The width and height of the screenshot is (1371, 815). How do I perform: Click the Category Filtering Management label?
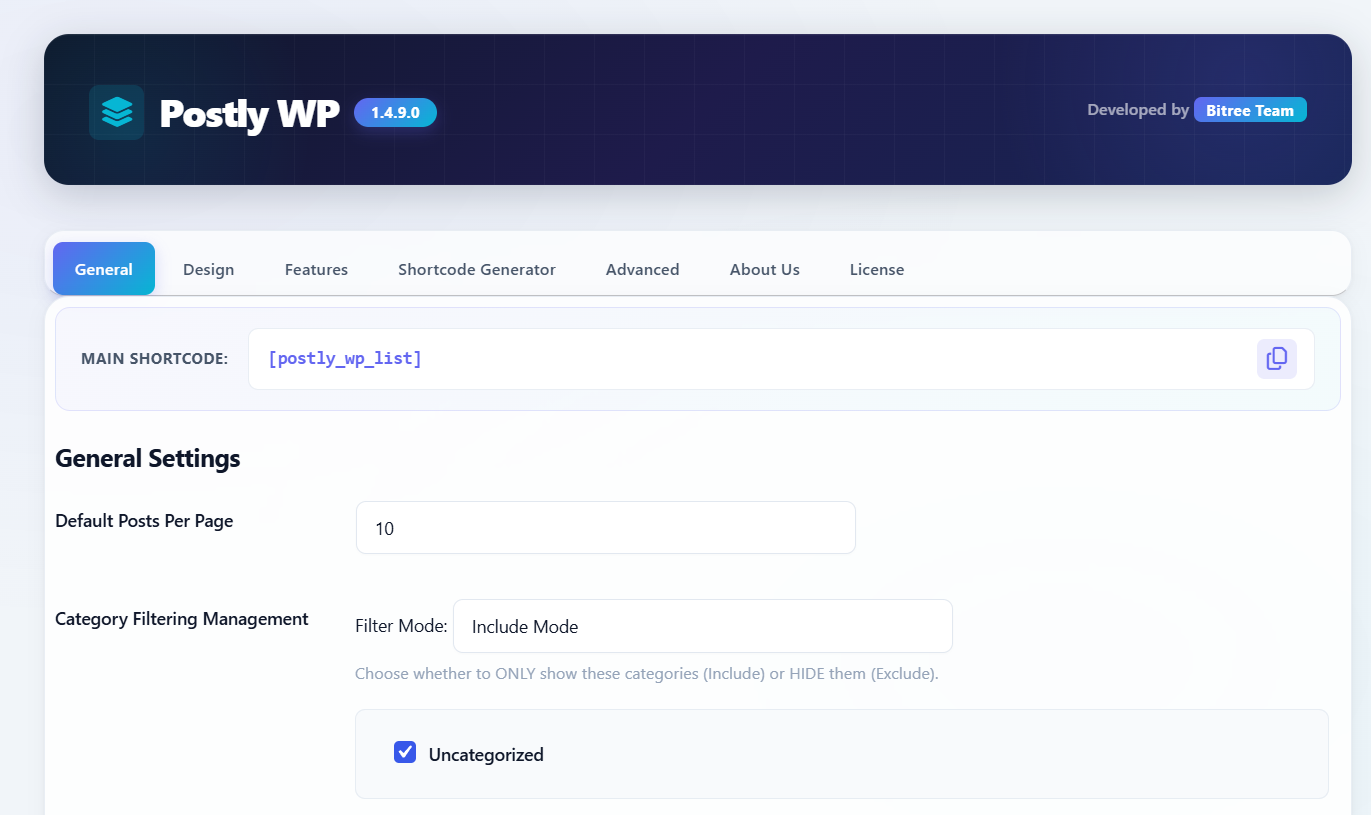click(182, 619)
